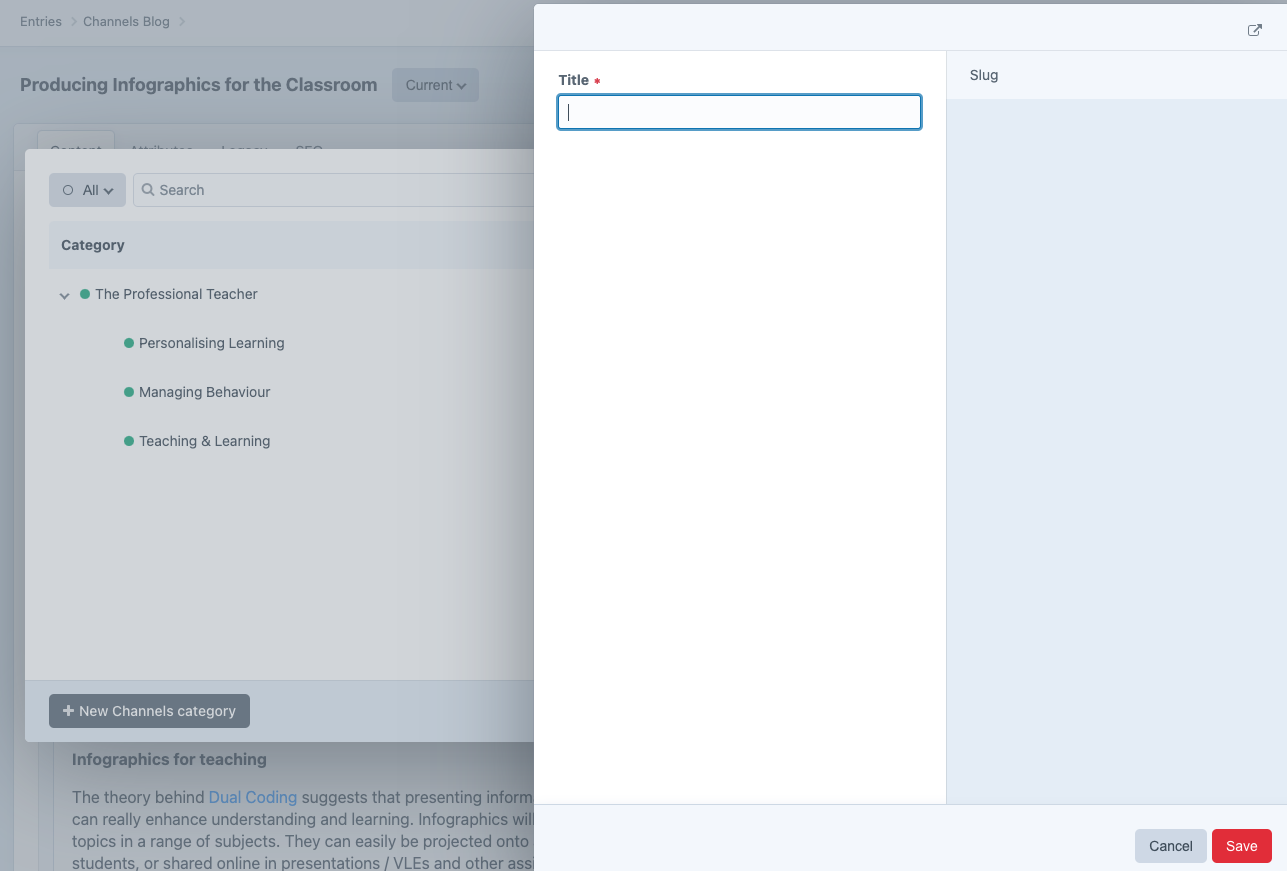Viewport: 1287px width, 871px height.
Task: Click the green dot beside The Professional Teacher
Action: pos(84,294)
